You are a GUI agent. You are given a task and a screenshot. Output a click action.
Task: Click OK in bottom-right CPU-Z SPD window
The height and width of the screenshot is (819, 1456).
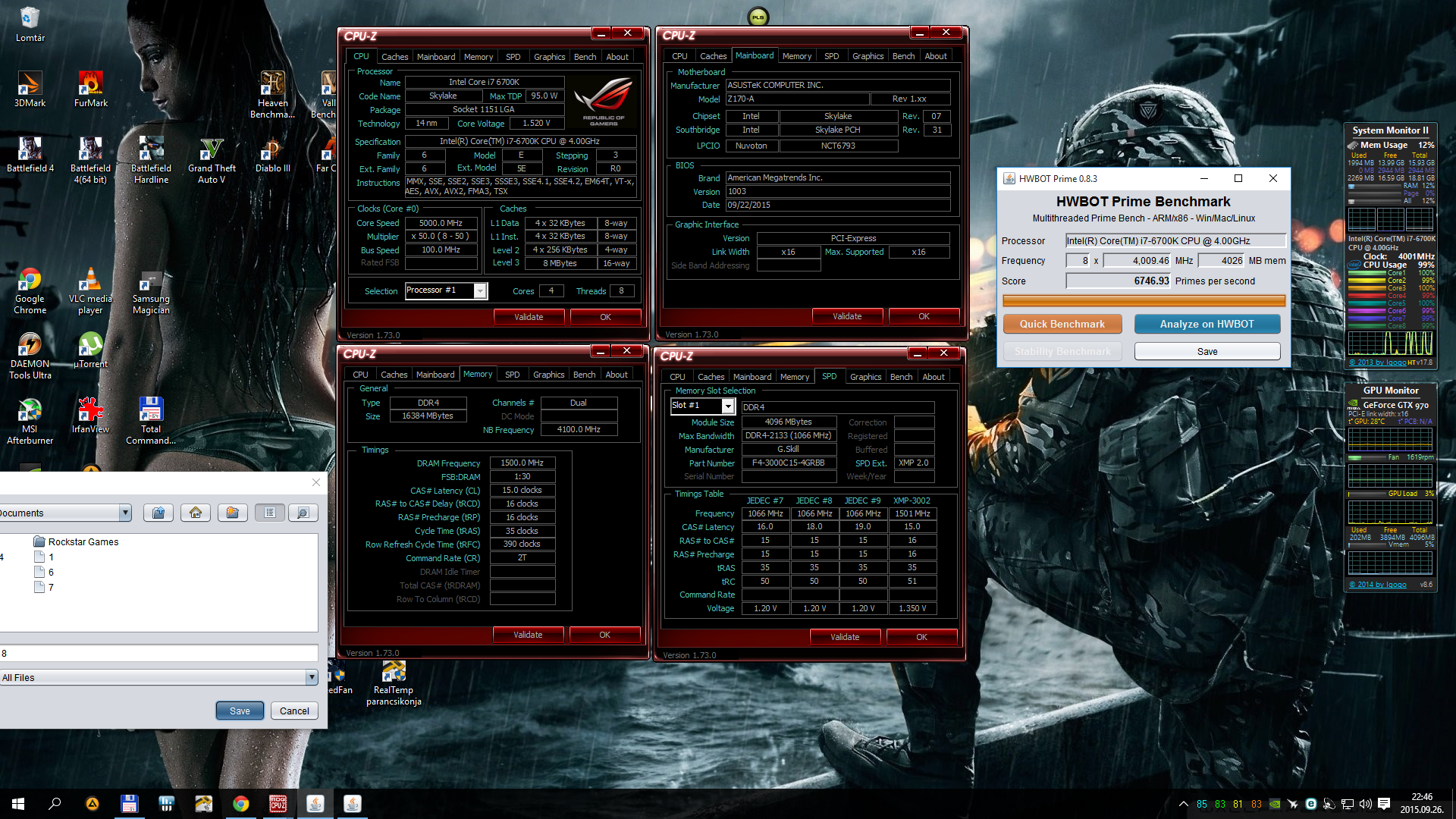click(921, 637)
